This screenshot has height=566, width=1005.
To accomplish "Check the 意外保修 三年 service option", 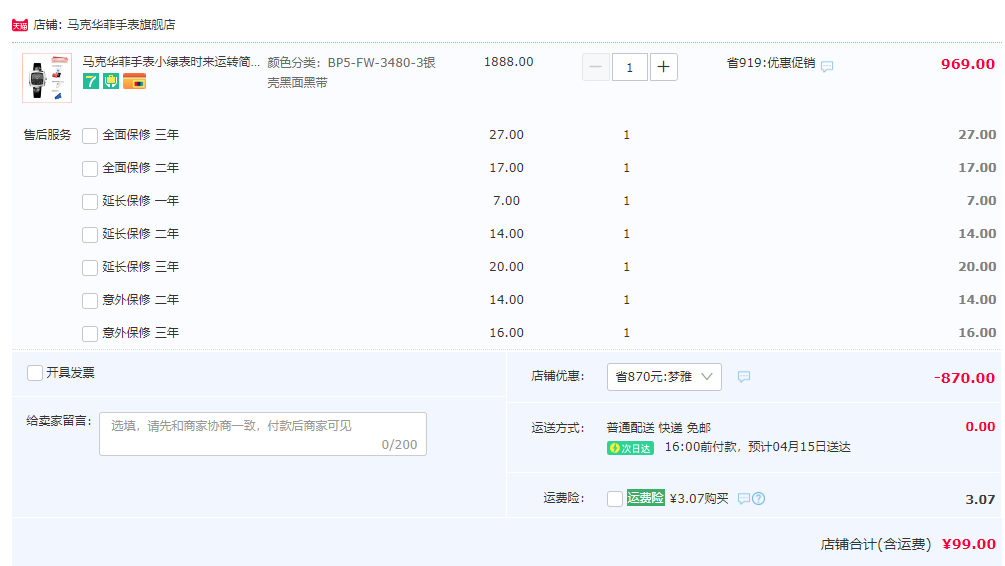I will 90,333.
